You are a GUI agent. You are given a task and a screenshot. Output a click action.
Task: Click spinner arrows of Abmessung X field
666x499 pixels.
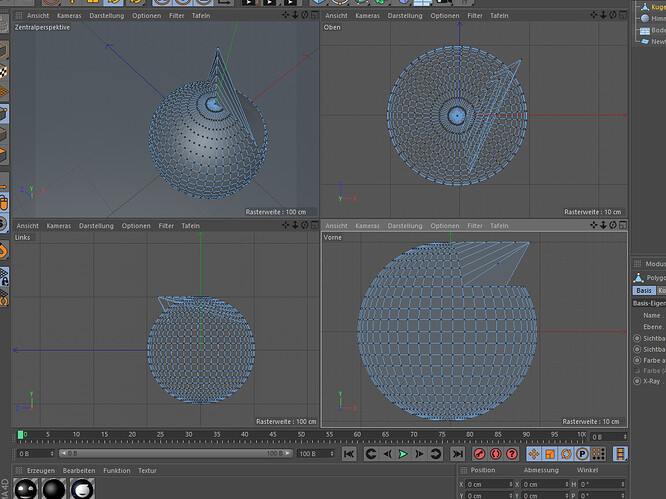pos(567,484)
